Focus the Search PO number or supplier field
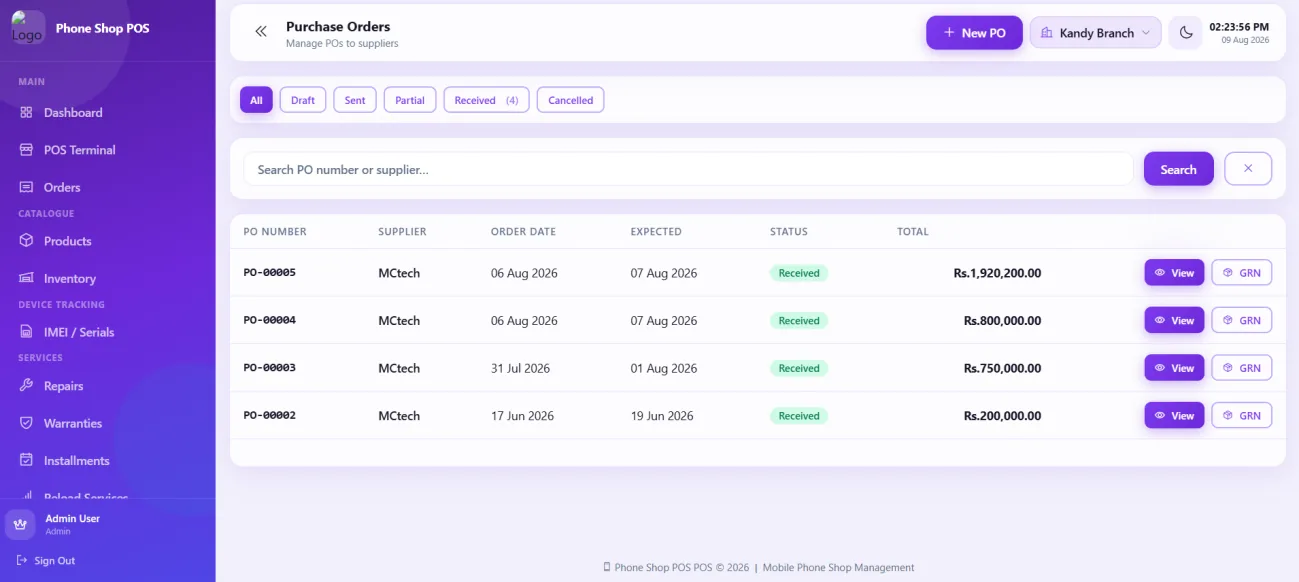Image resolution: width=1299 pixels, height=582 pixels. 688,169
